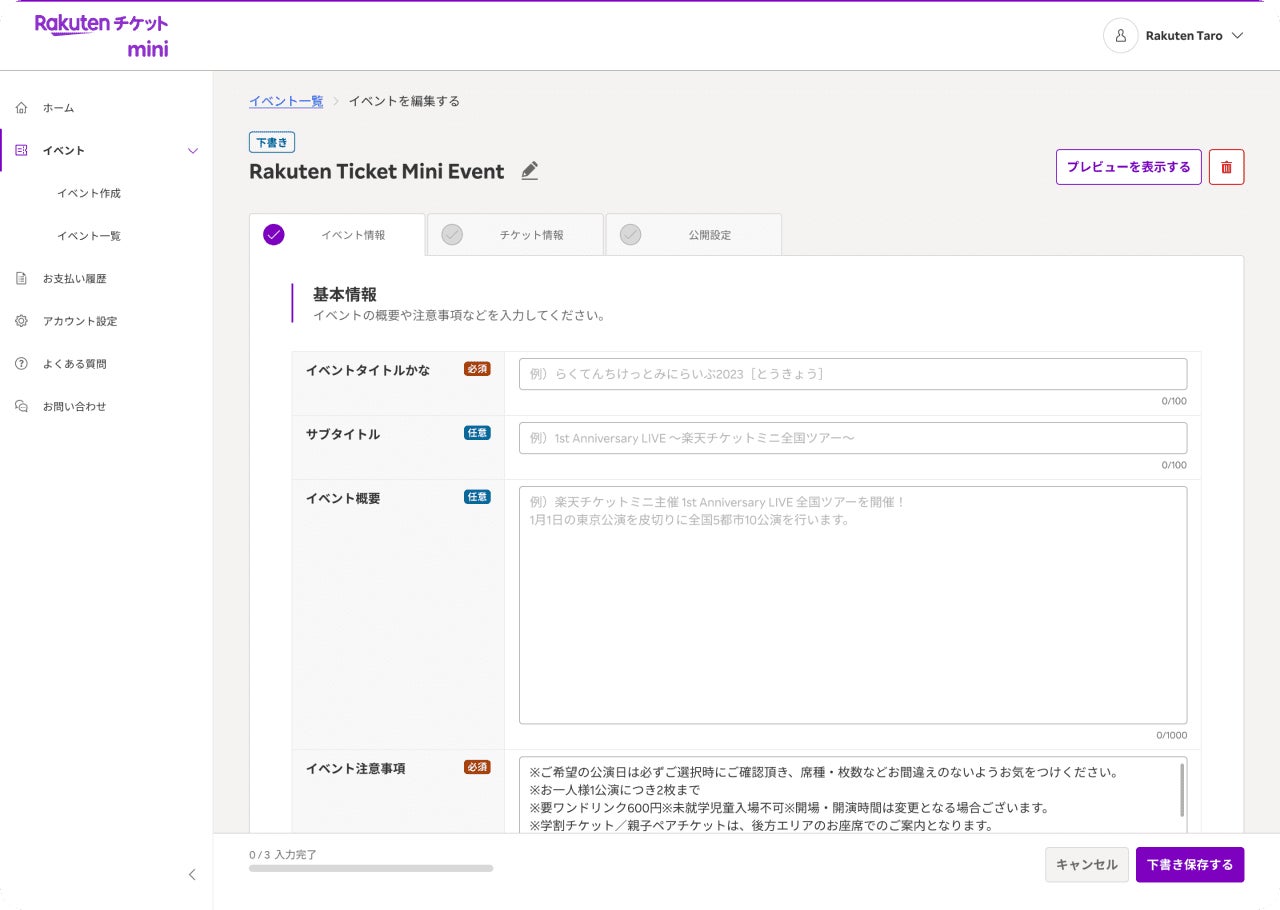1280x910 pixels.
Task: Open Rakuten Taro account dropdown arrow
Action: (x=1237, y=36)
